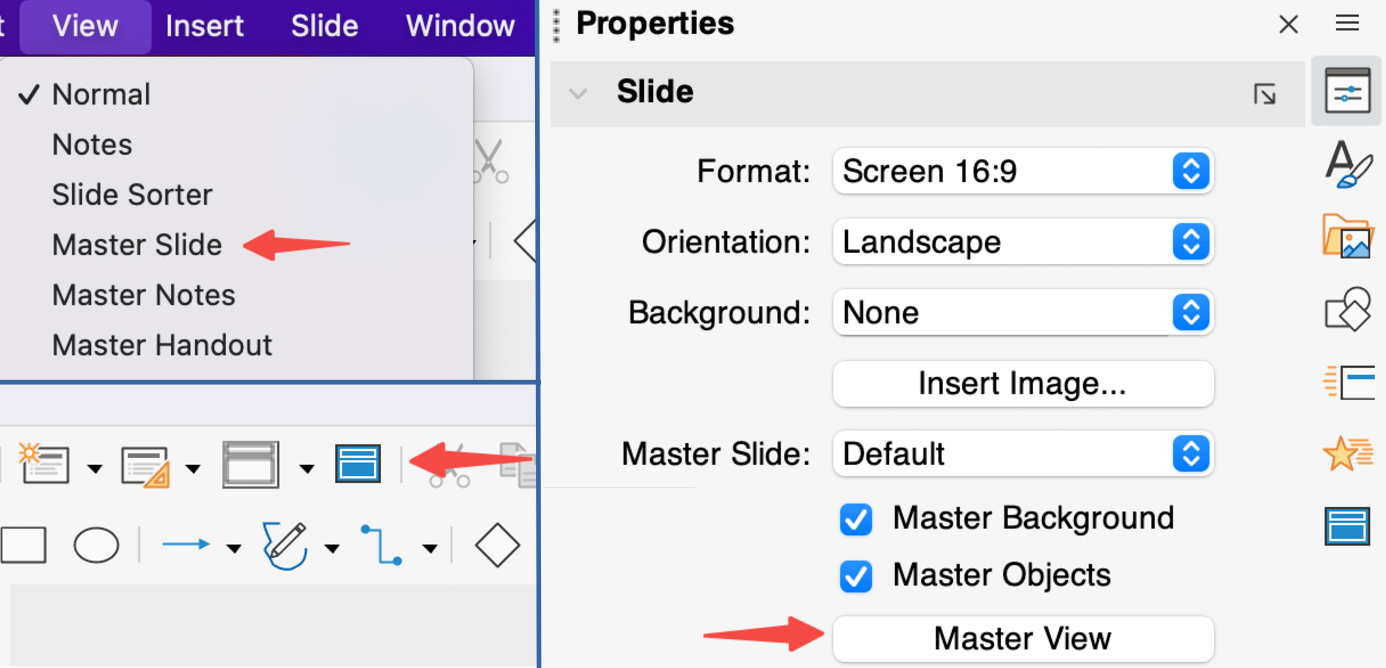Select the diamond basic shape tool
This screenshot has width=1386, height=668.
click(497, 546)
